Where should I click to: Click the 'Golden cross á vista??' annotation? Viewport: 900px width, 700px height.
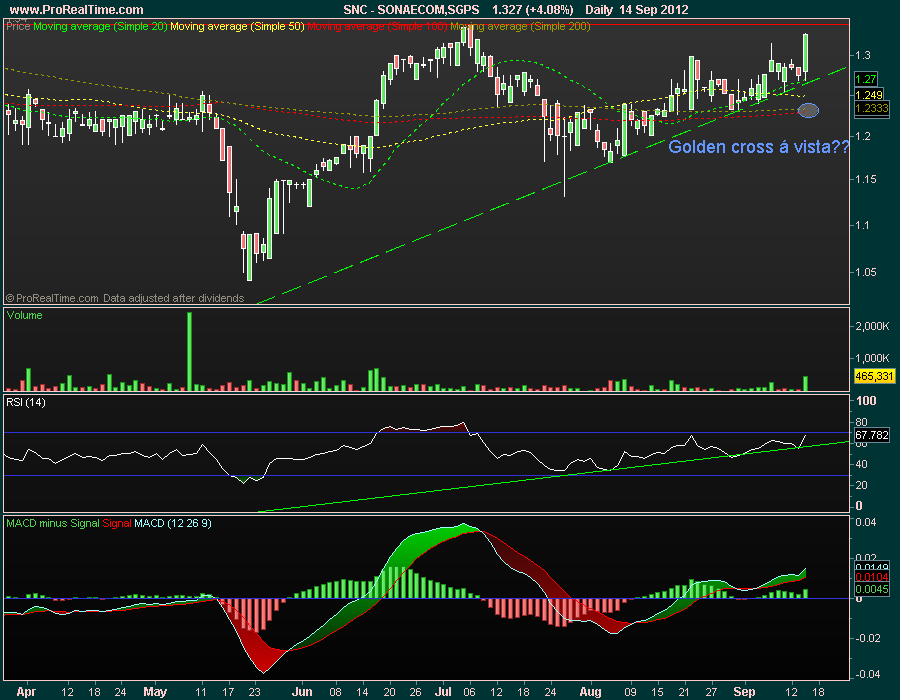(x=758, y=147)
